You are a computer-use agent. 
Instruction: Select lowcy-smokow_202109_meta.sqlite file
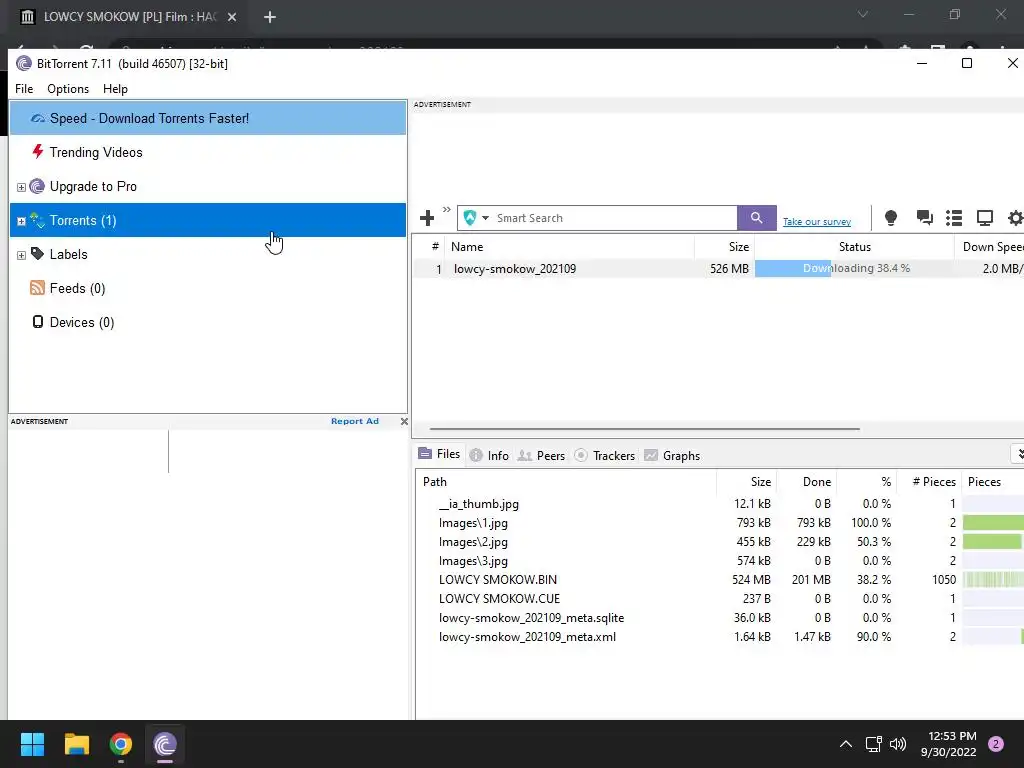[x=720, y=617]
